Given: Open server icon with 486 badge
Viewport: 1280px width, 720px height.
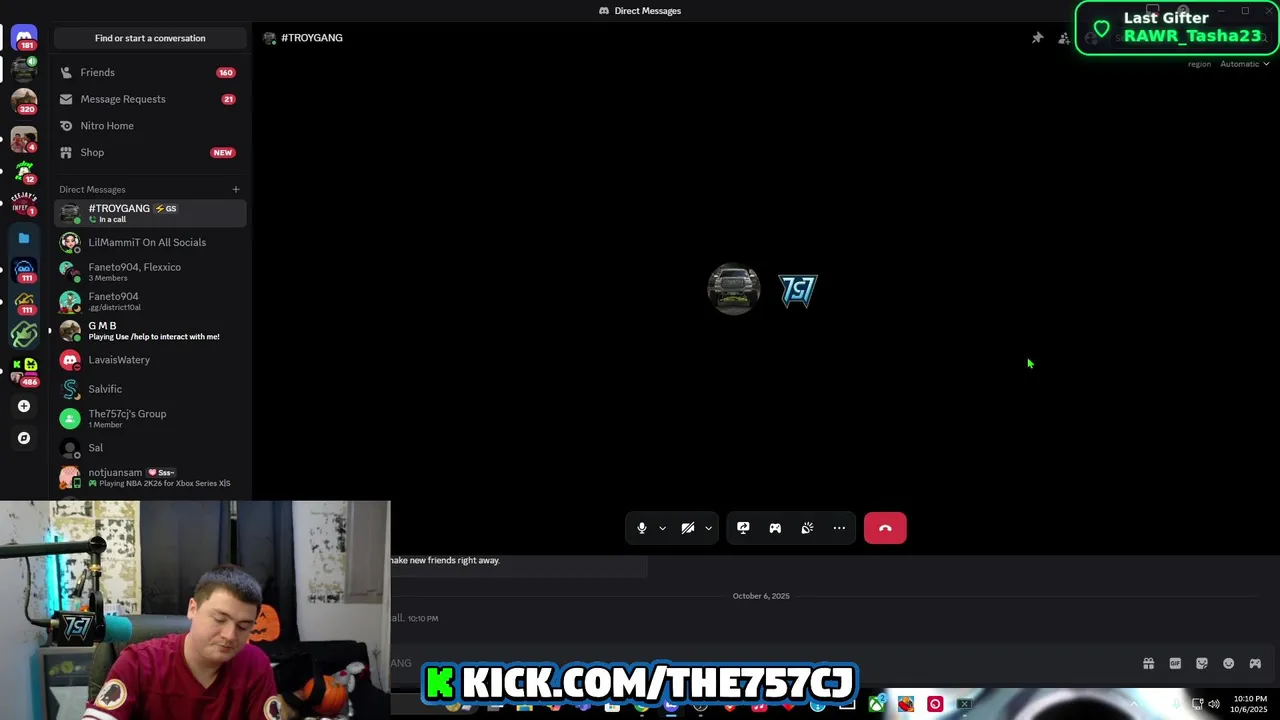Looking at the screenshot, I should [24, 372].
